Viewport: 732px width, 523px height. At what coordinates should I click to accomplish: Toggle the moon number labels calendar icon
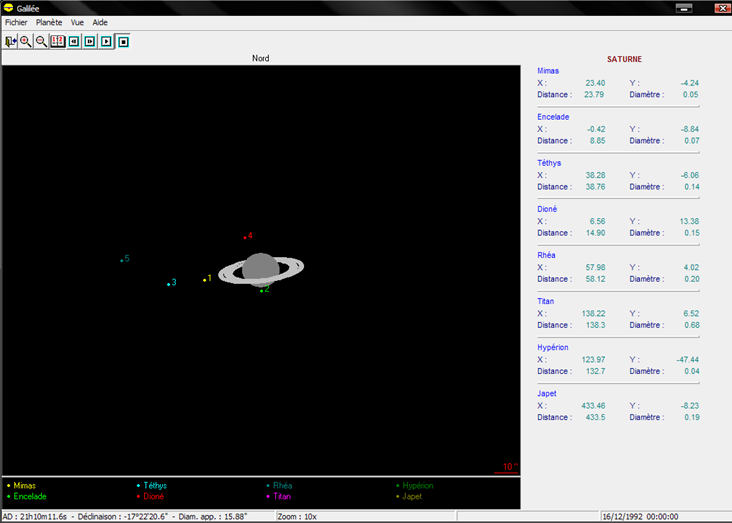pyautogui.click(x=57, y=42)
